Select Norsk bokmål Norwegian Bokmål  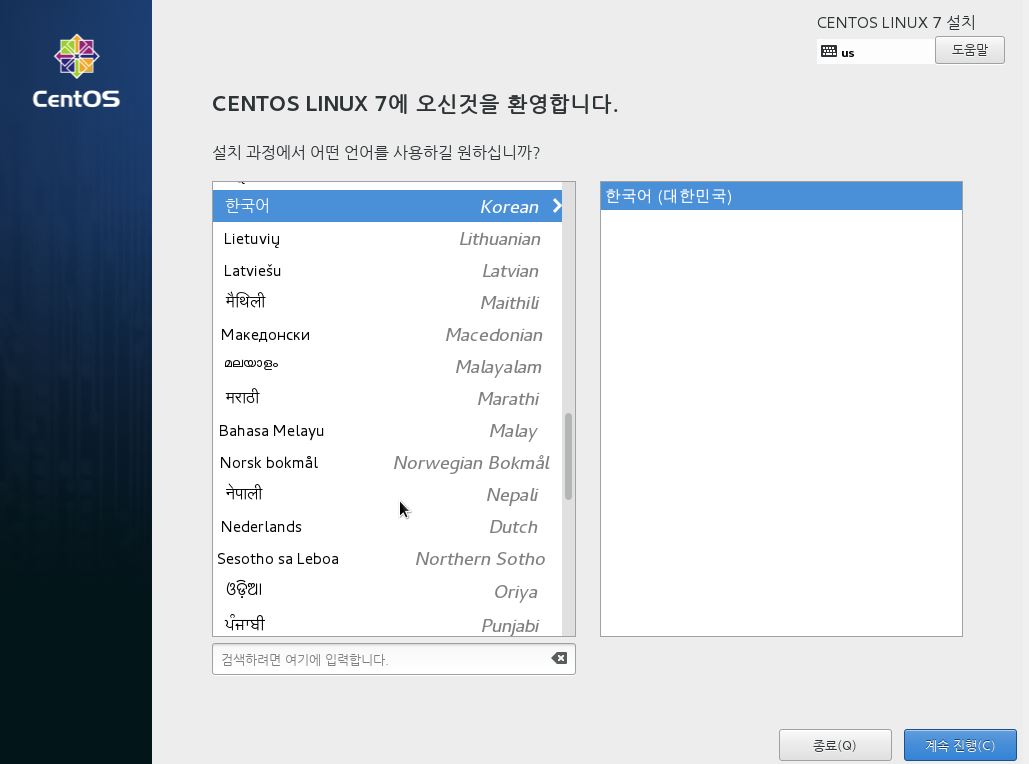[387, 463]
